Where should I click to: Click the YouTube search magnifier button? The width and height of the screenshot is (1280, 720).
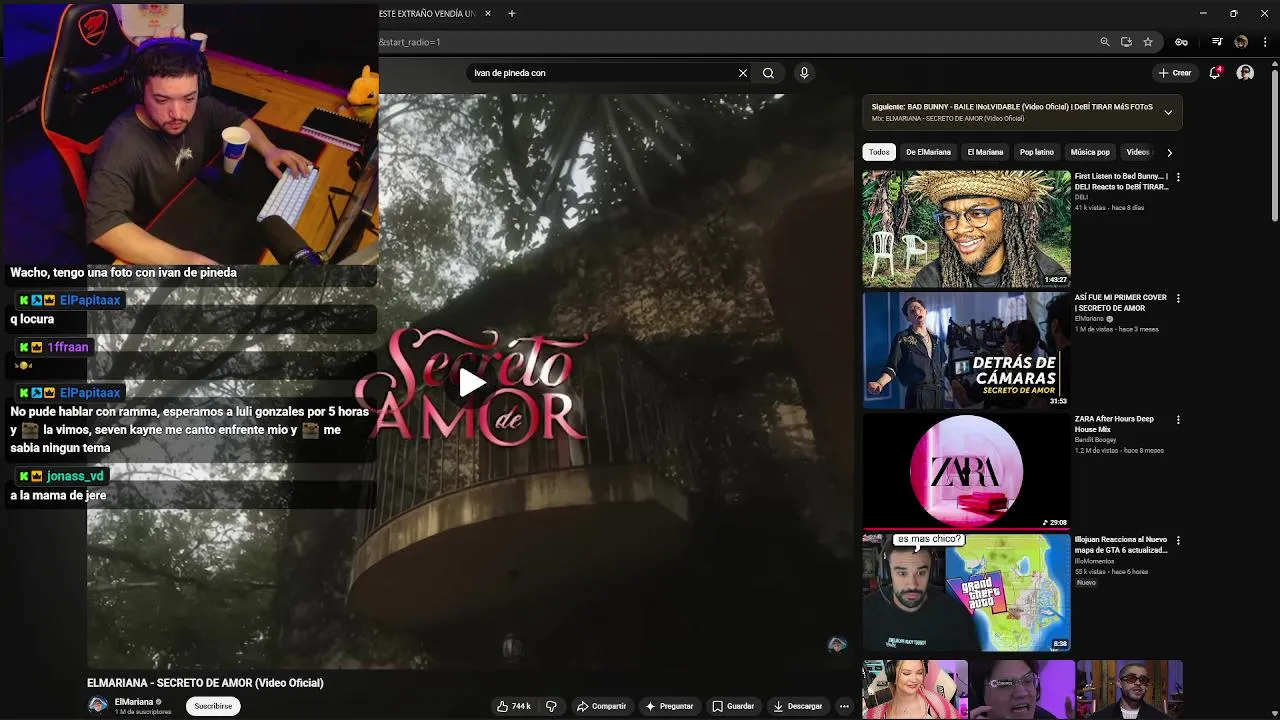pos(768,73)
